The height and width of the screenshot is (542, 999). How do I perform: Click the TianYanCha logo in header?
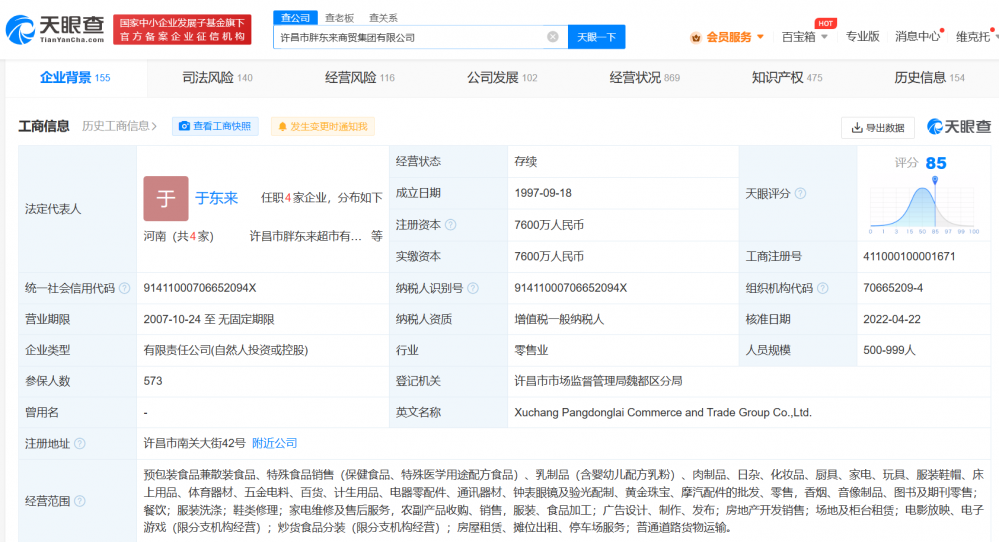coord(55,30)
